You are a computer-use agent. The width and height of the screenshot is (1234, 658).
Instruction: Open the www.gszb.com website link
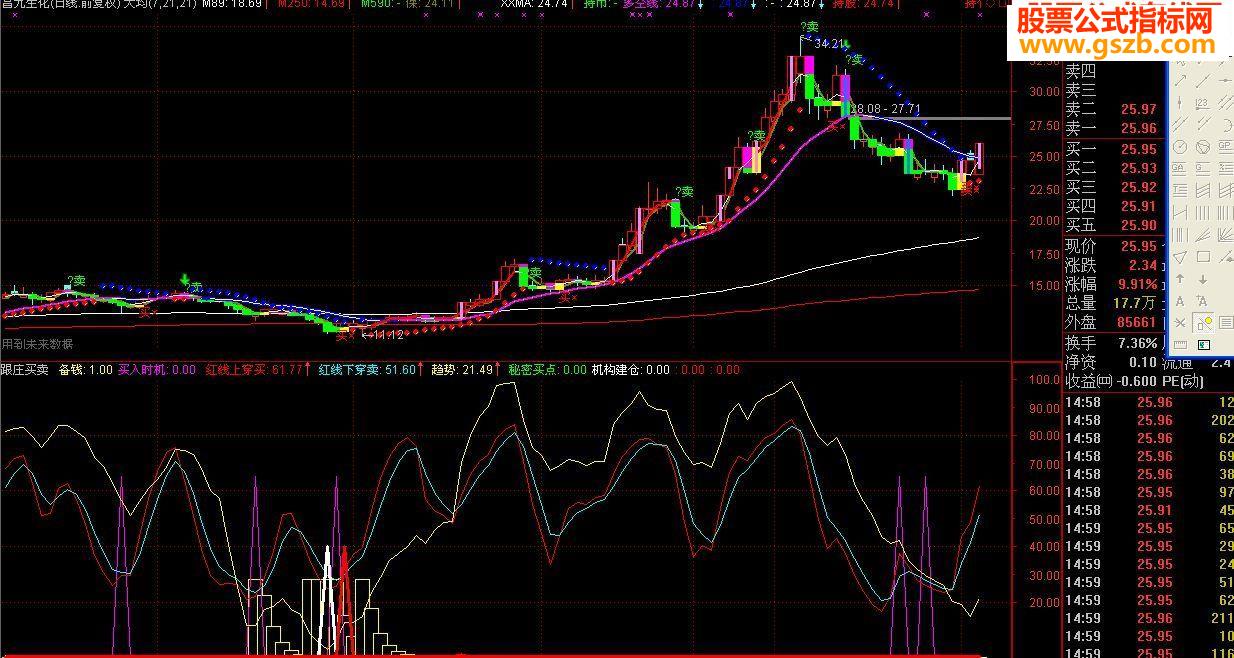(1115, 45)
